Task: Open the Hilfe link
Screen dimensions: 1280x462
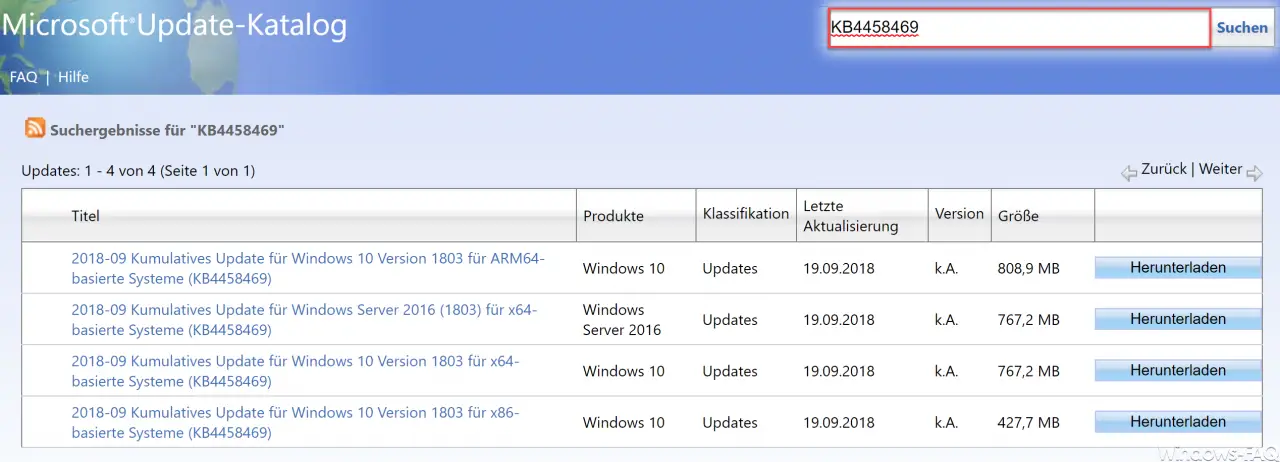Action: [x=73, y=77]
